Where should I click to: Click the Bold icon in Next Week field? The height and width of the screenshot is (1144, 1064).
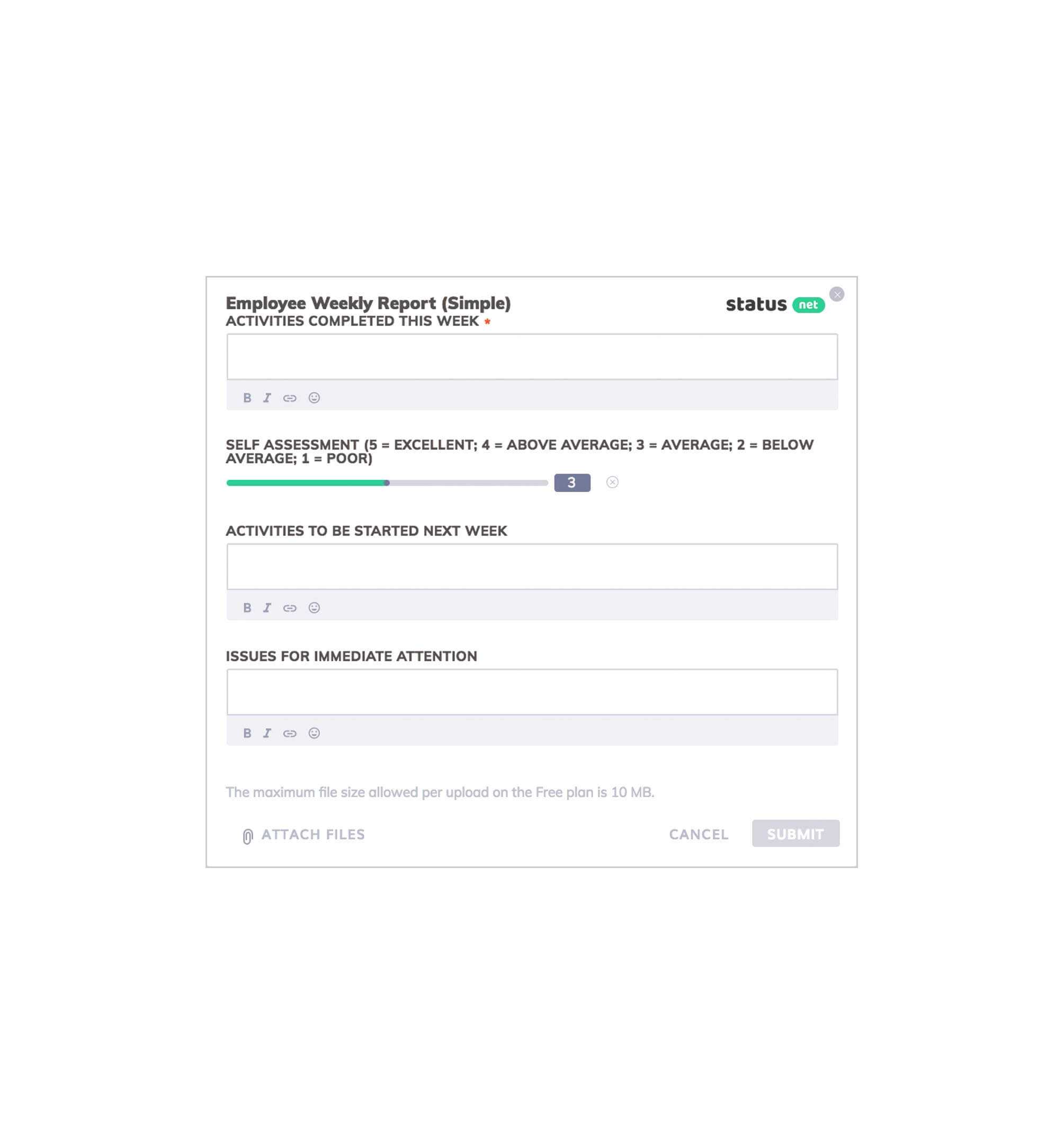248,607
